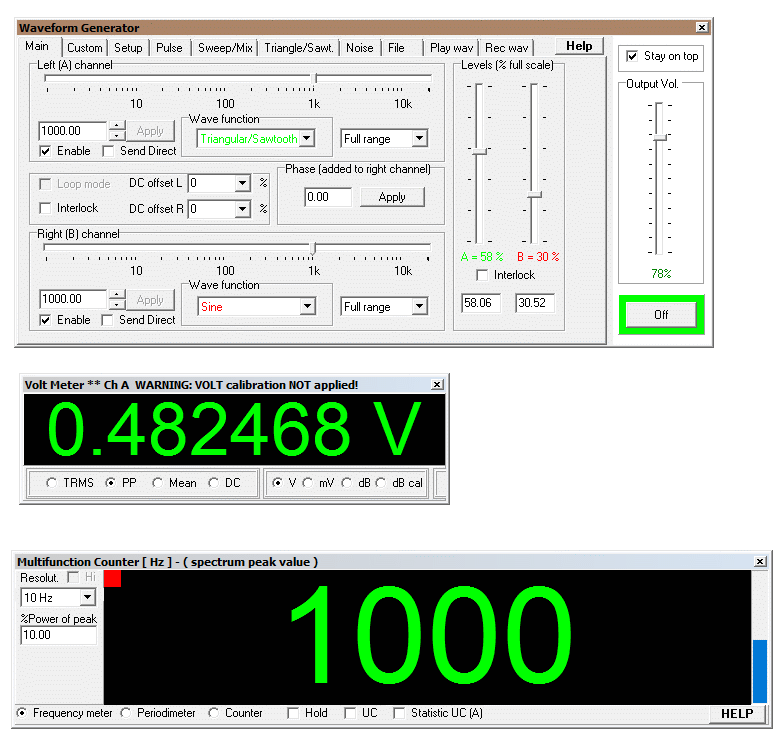Viewport: 783px width, 741px height.
Task: Click the Waveform Generator Help button
Action: pyautogui.click(x=579, y=46)
